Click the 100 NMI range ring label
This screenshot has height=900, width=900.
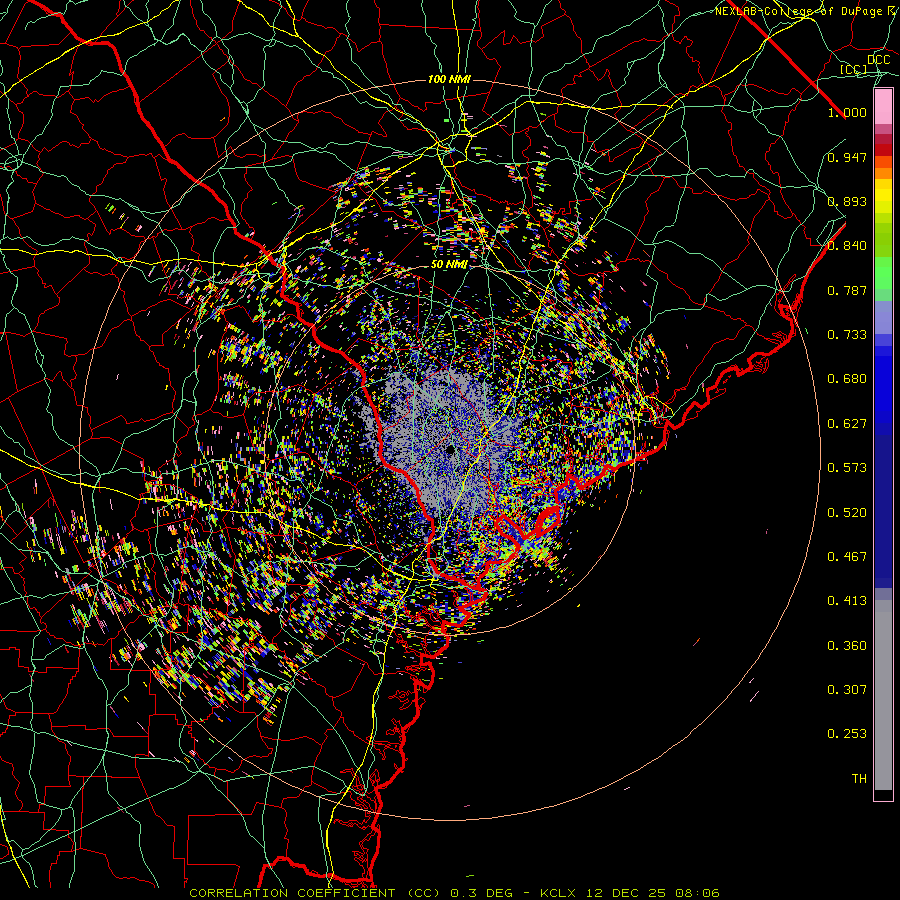(449, 79)
